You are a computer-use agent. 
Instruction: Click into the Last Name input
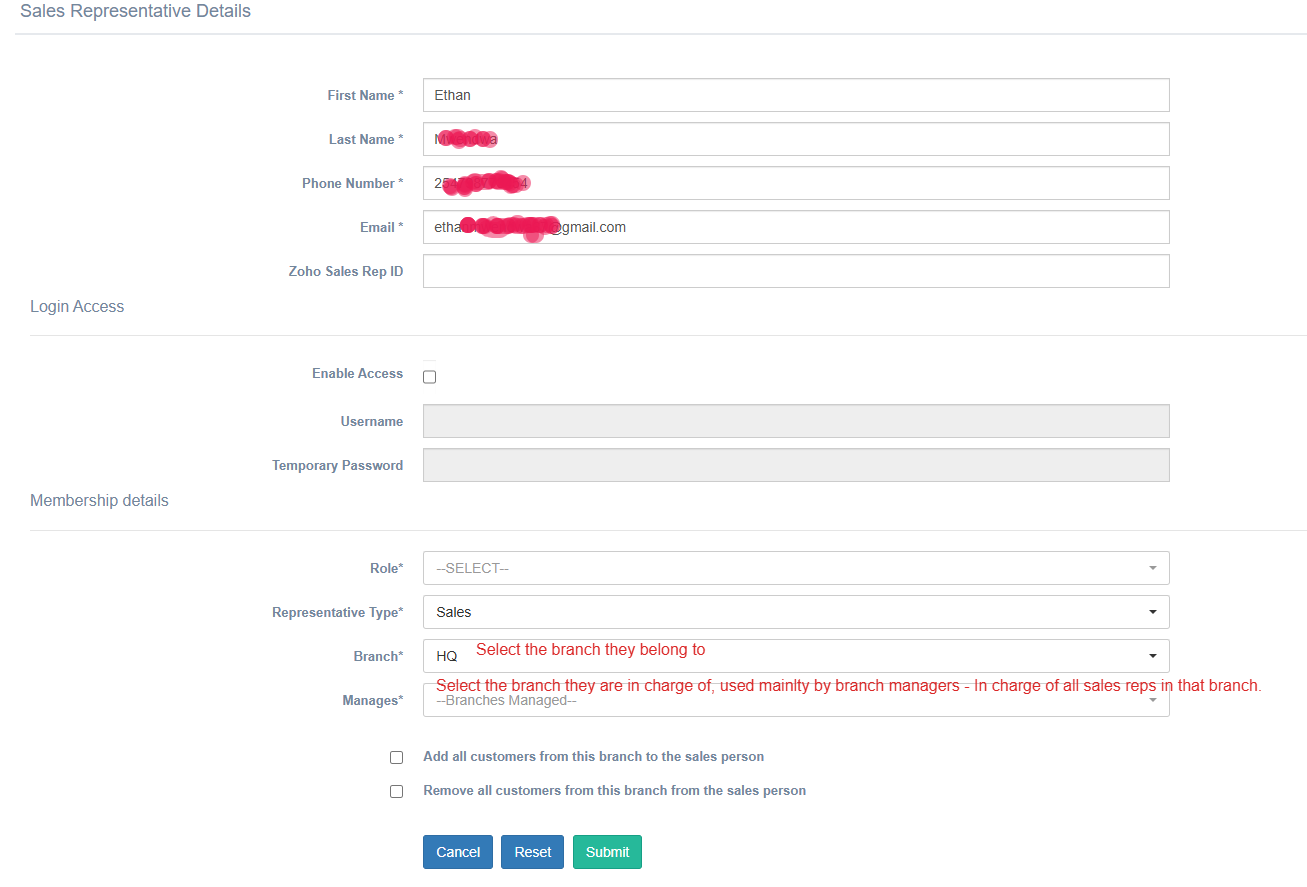coord(795,139)
